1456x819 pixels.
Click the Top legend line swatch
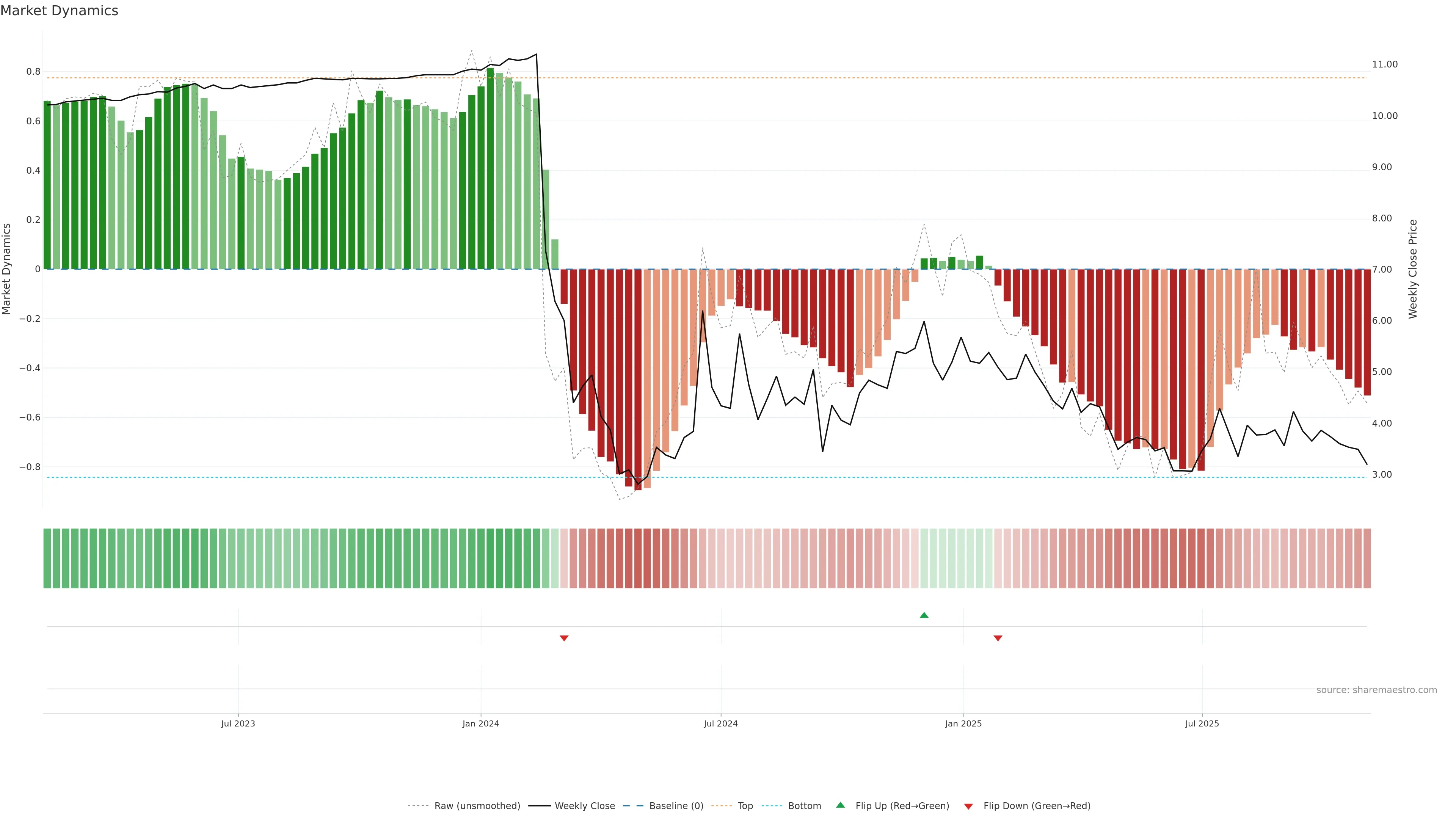click(721, 806)
